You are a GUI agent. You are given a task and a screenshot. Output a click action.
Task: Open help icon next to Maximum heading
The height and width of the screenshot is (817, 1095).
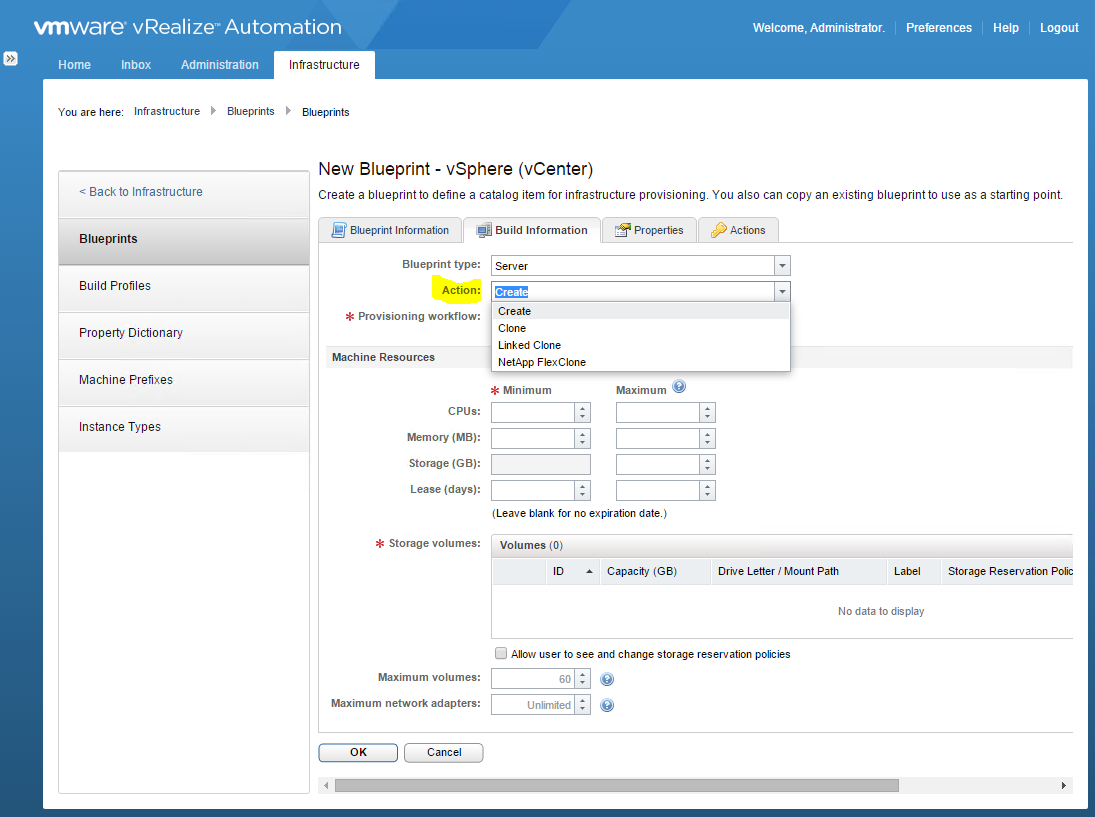679,386
